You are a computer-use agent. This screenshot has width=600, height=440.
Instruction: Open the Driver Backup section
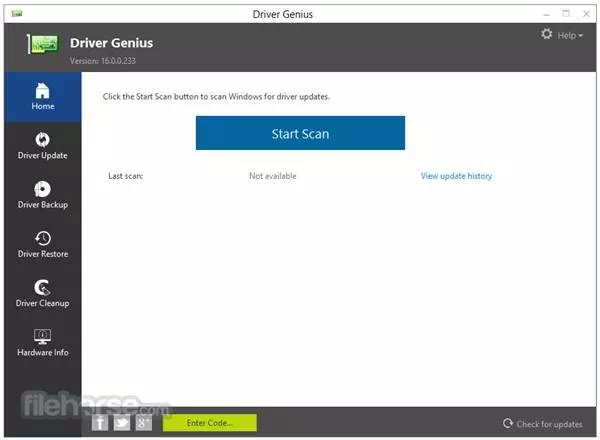[x=42, y=195]
